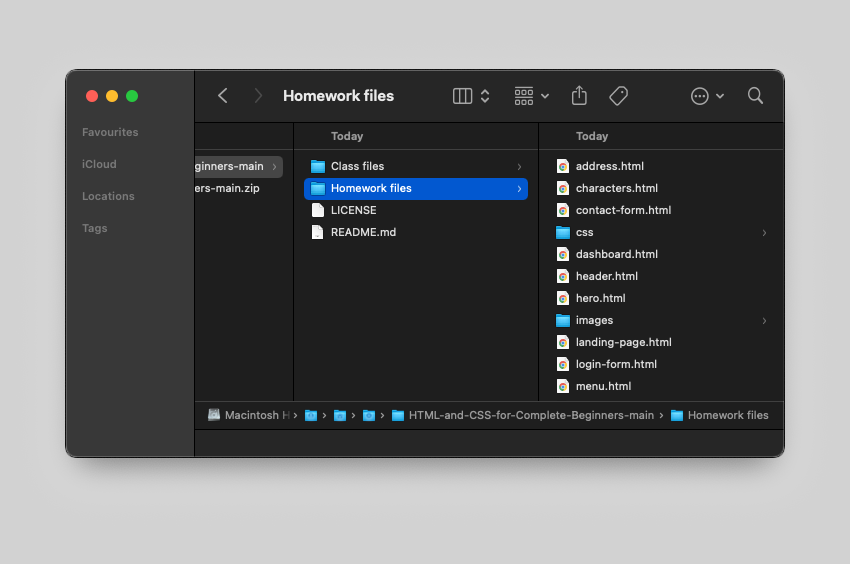Click the Tags toolbar icon
Viewport: 850px width, 564px height.
coord(619,96)
